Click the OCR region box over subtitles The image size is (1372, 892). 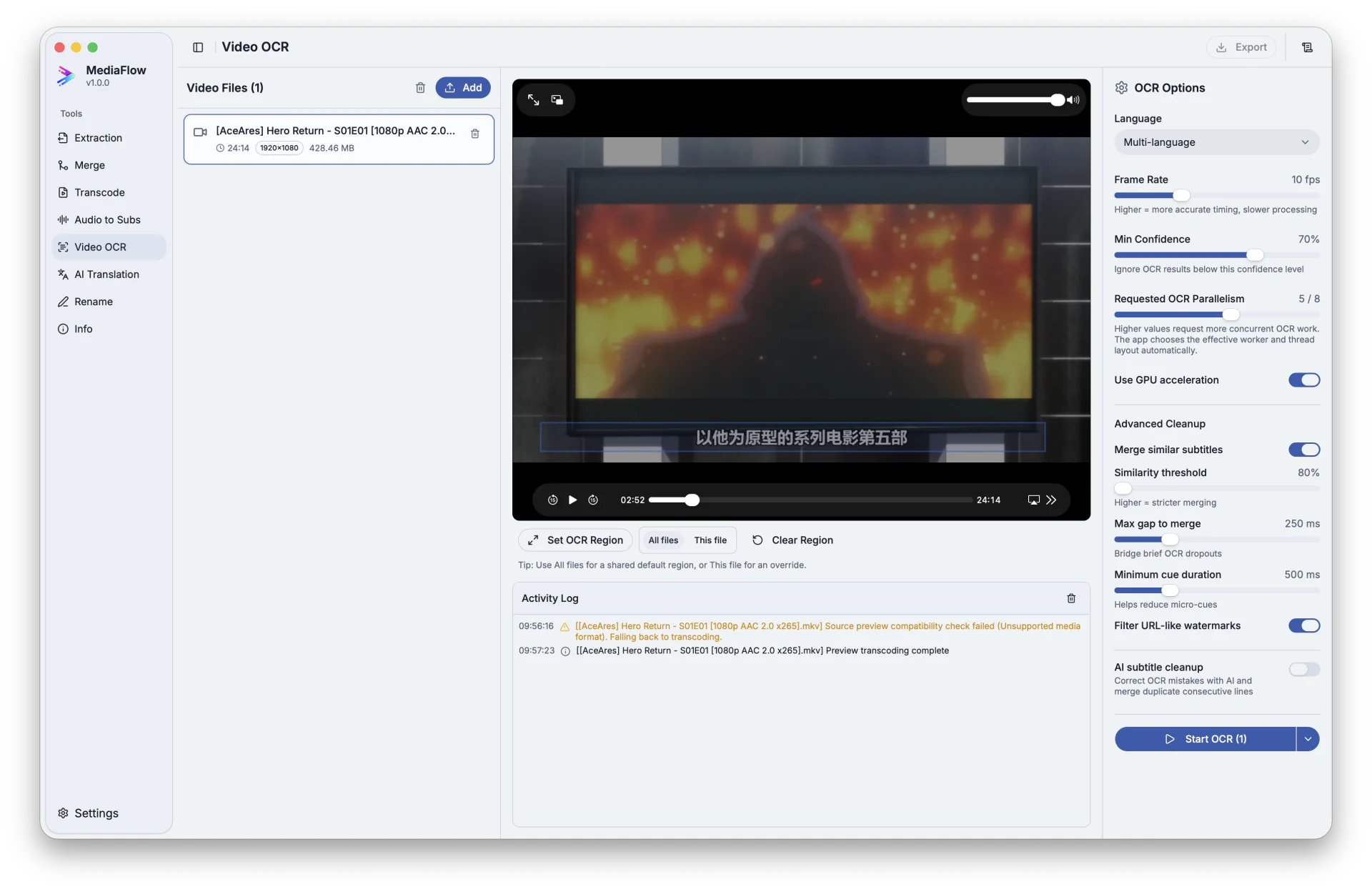792,437
